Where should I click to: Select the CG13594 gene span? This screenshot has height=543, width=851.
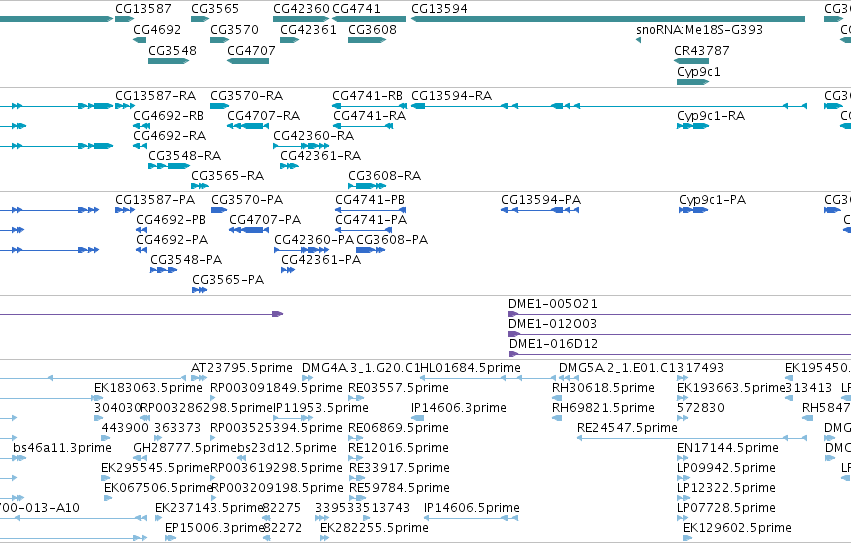pyautogui.click(x=608, y=19)
